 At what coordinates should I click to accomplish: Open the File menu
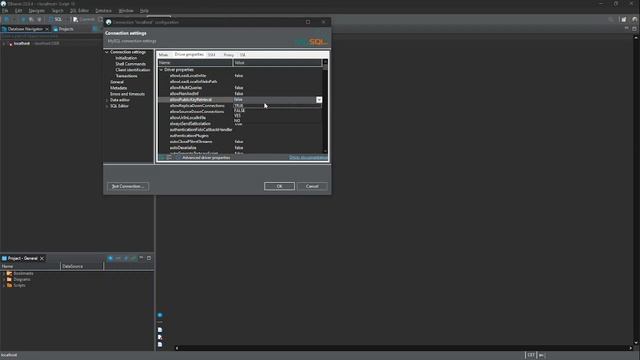(5, 11)
